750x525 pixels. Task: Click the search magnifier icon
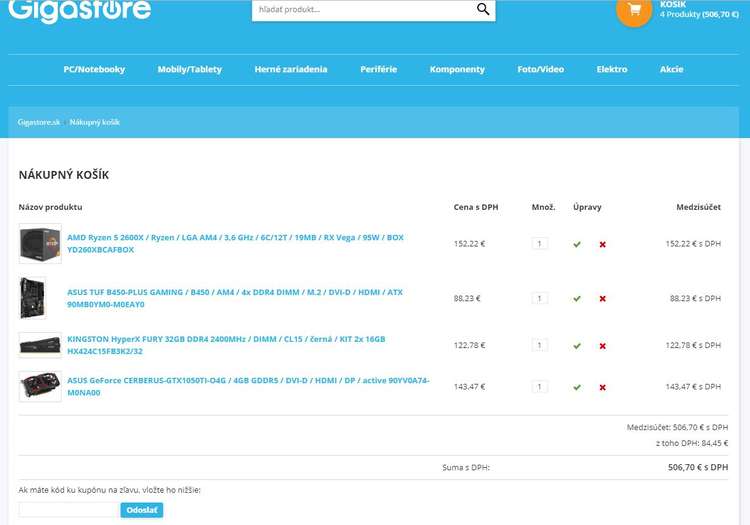[483, 9]
